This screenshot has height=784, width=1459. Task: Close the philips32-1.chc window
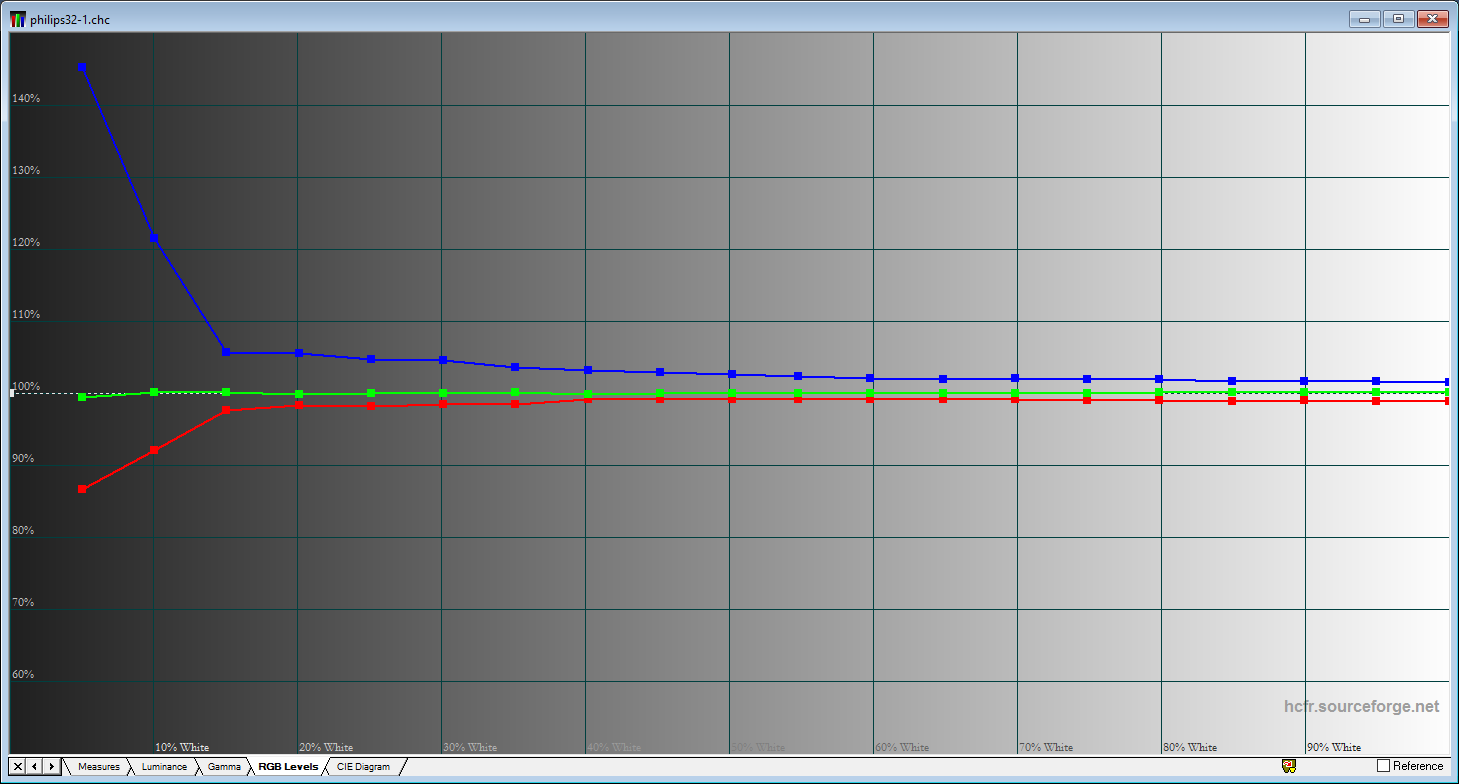coord(1432,18)
